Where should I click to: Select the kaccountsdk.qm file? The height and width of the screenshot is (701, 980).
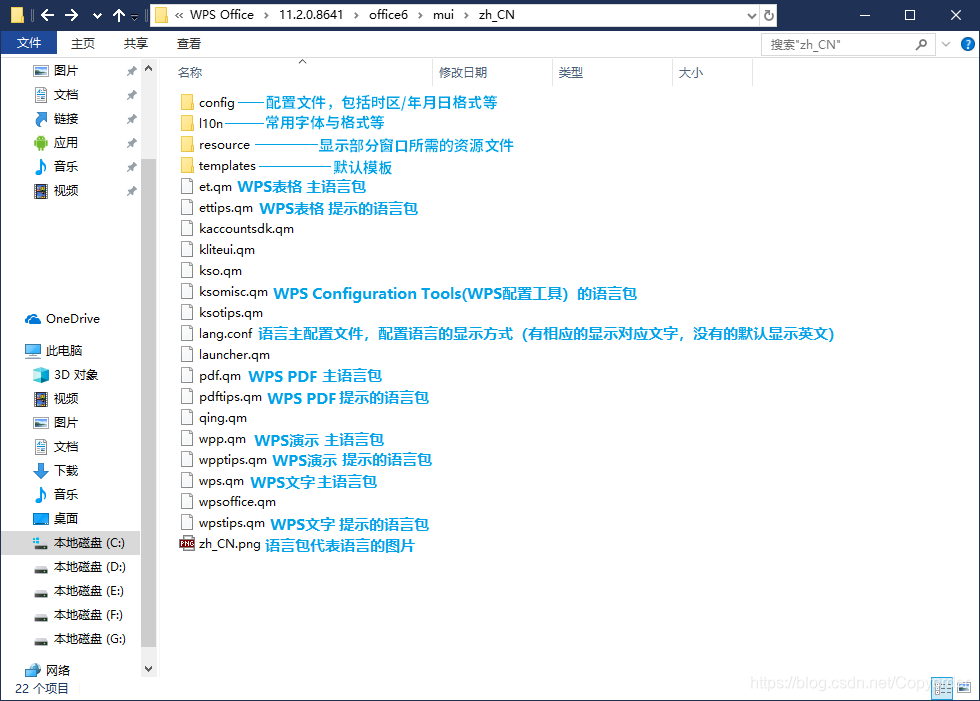246,229
